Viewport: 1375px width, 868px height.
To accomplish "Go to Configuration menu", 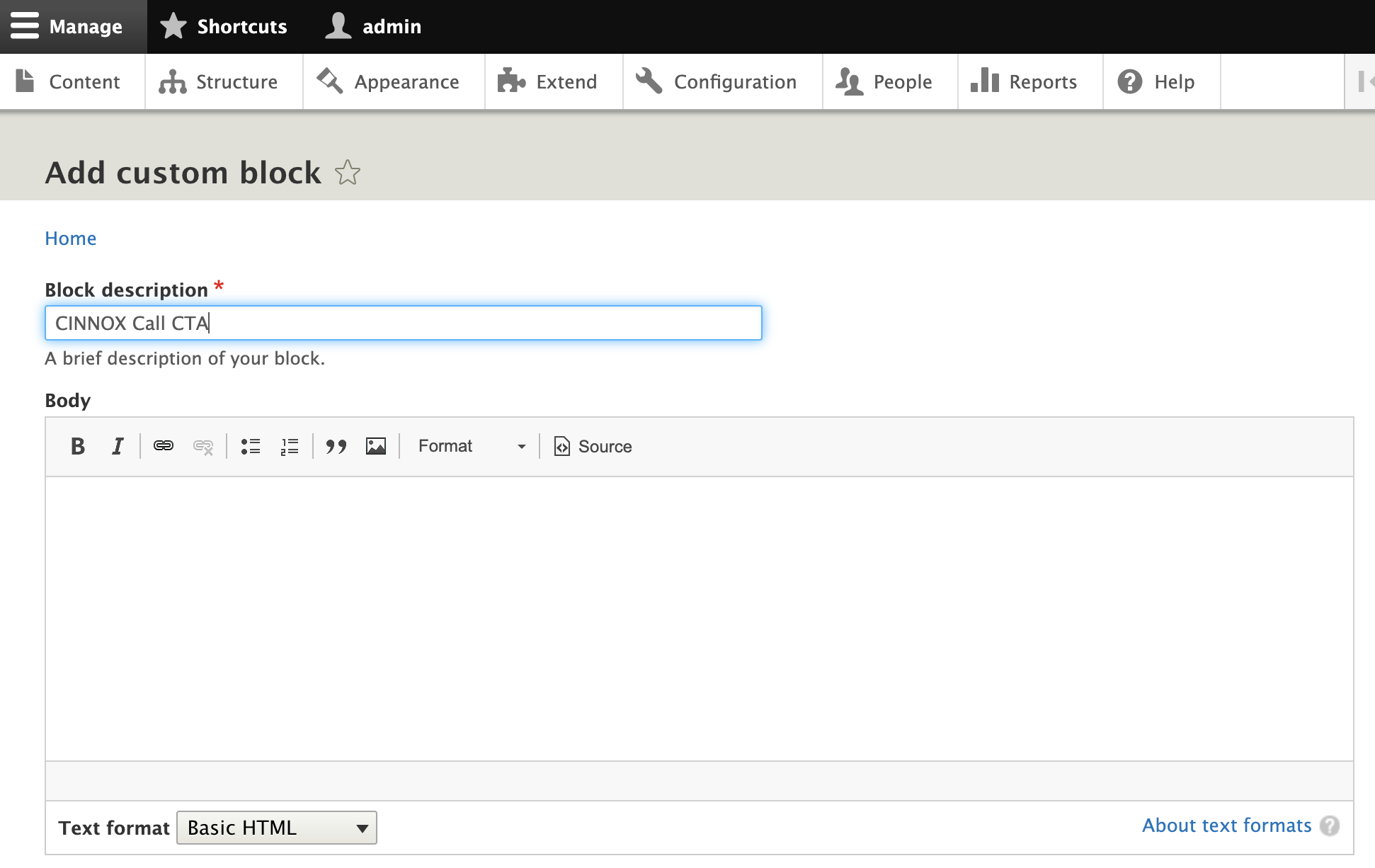I will click(717, 81).
